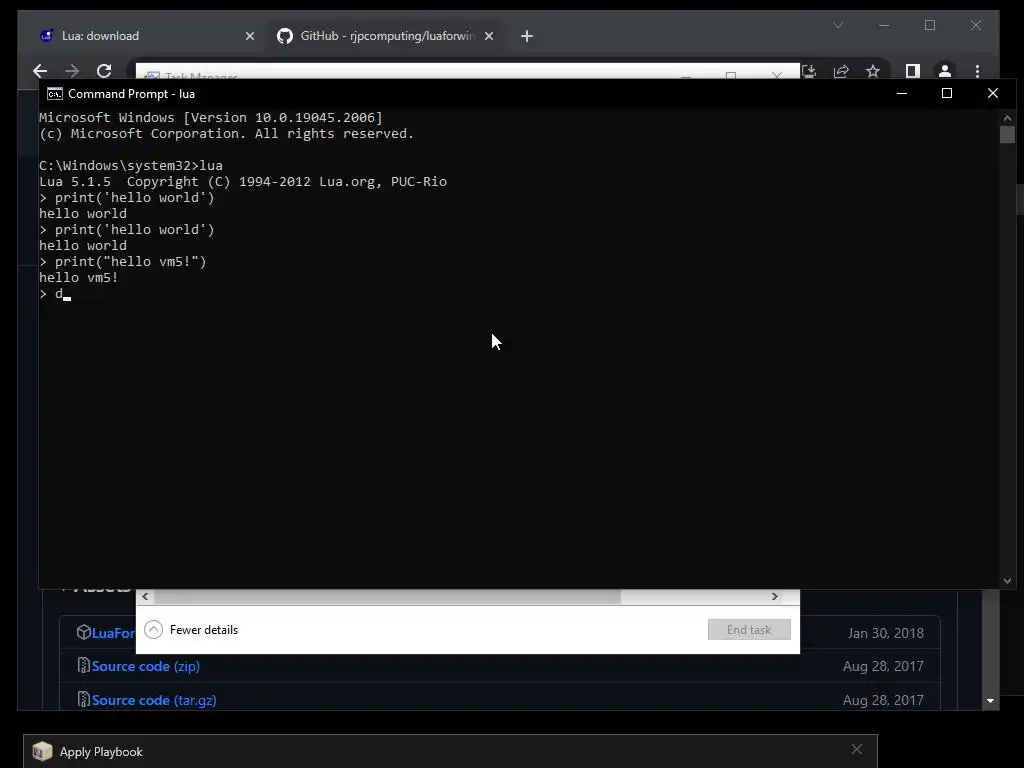The image size is (1024, 768).
Task: Open the browser side panel icon
Action: [912, 71]
